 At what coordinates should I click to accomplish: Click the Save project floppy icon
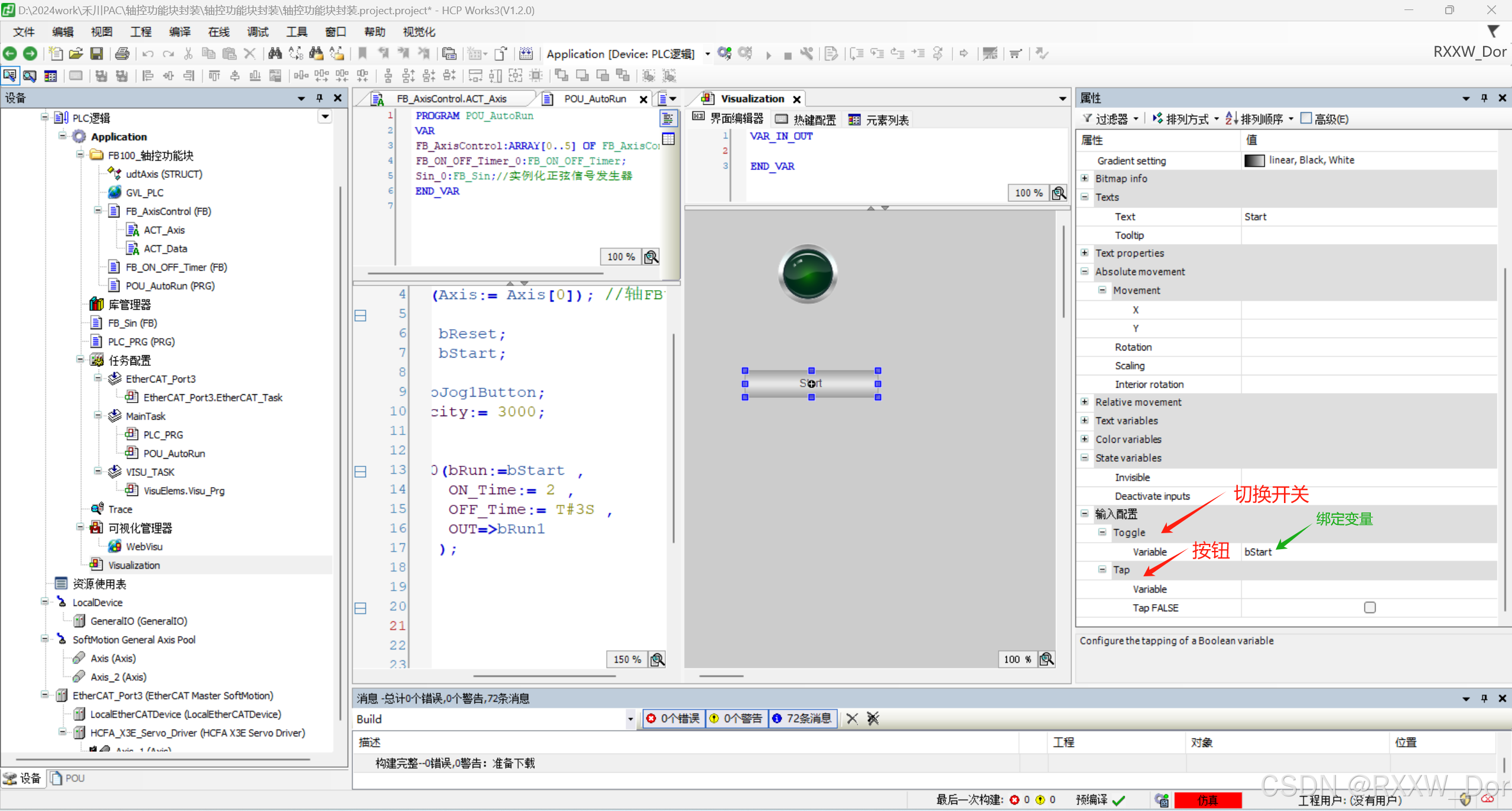point(96,54)
